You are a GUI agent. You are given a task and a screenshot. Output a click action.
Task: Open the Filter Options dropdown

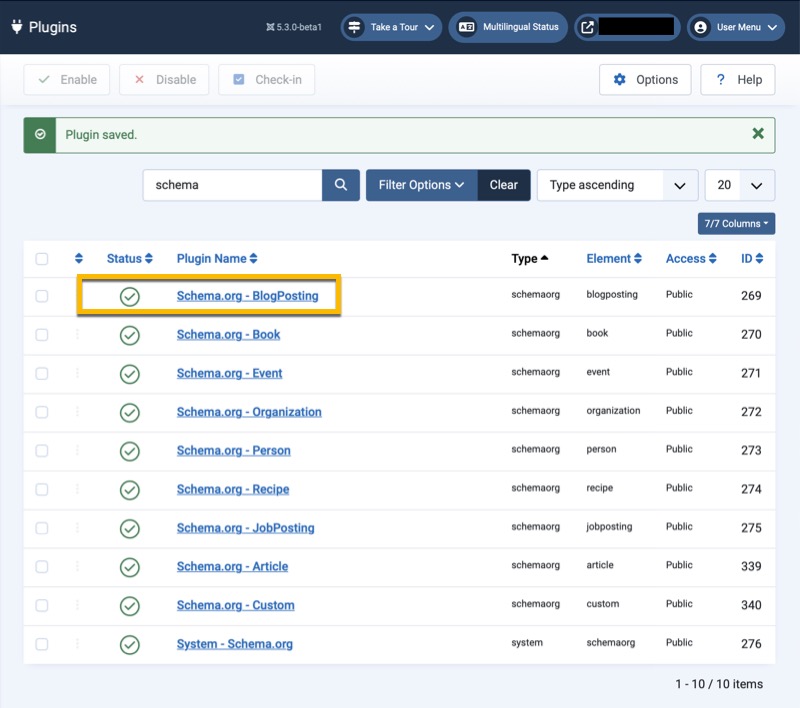coord(421,185)
